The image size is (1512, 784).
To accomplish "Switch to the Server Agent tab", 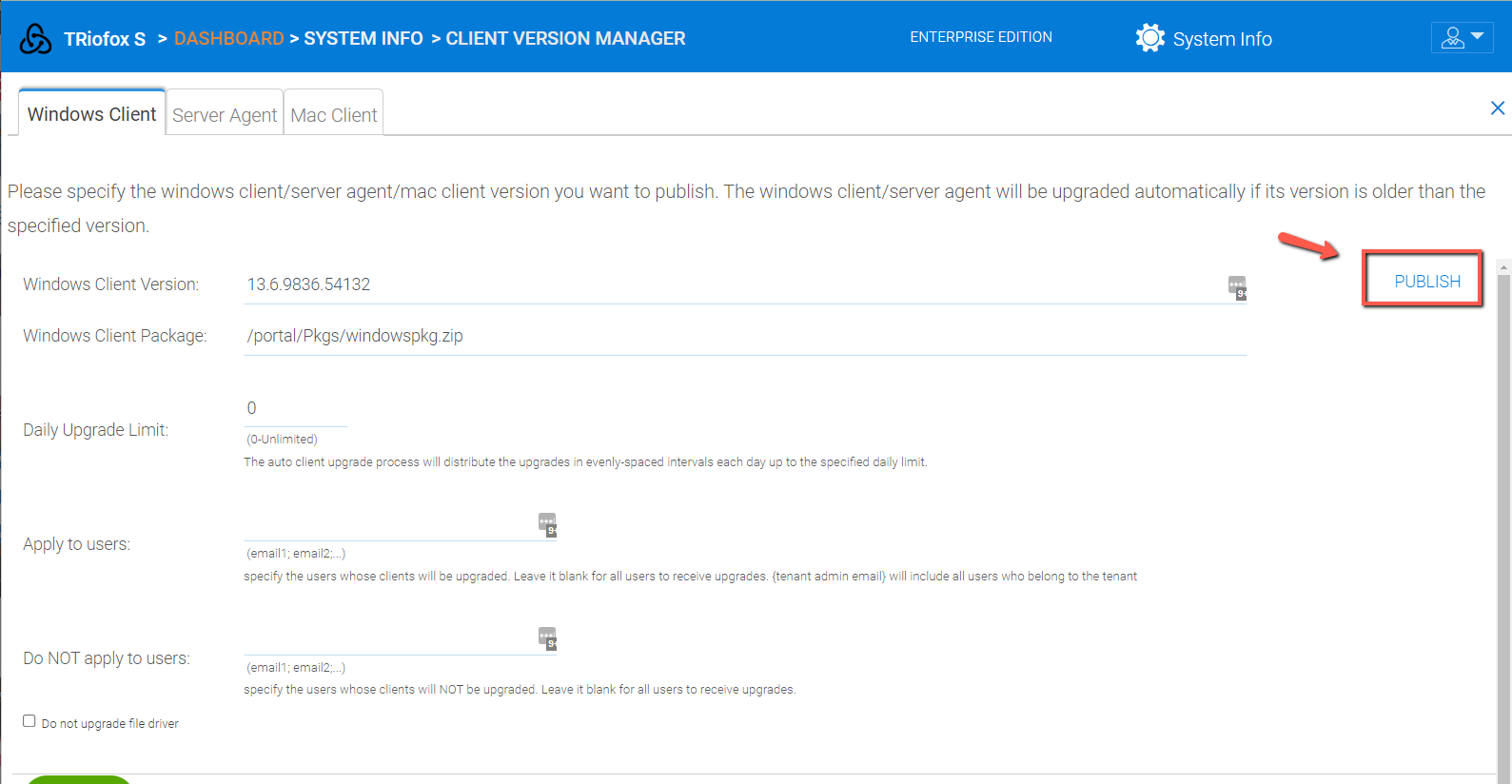I will [x=225, y=115].
